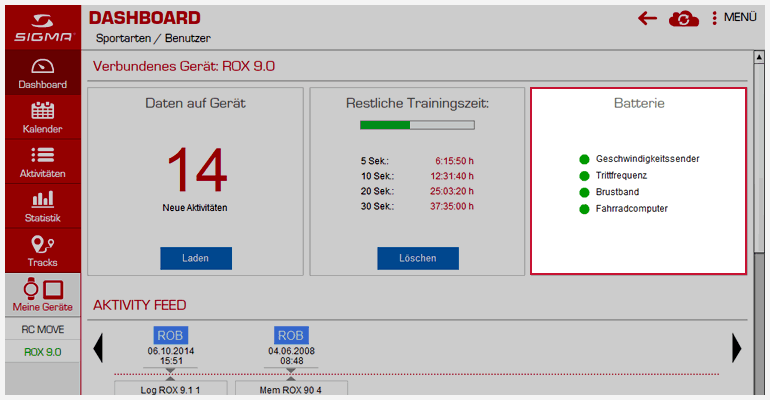Click Trittfrequenz green status dot
770x400 pixels.
[x=584, y=176]
